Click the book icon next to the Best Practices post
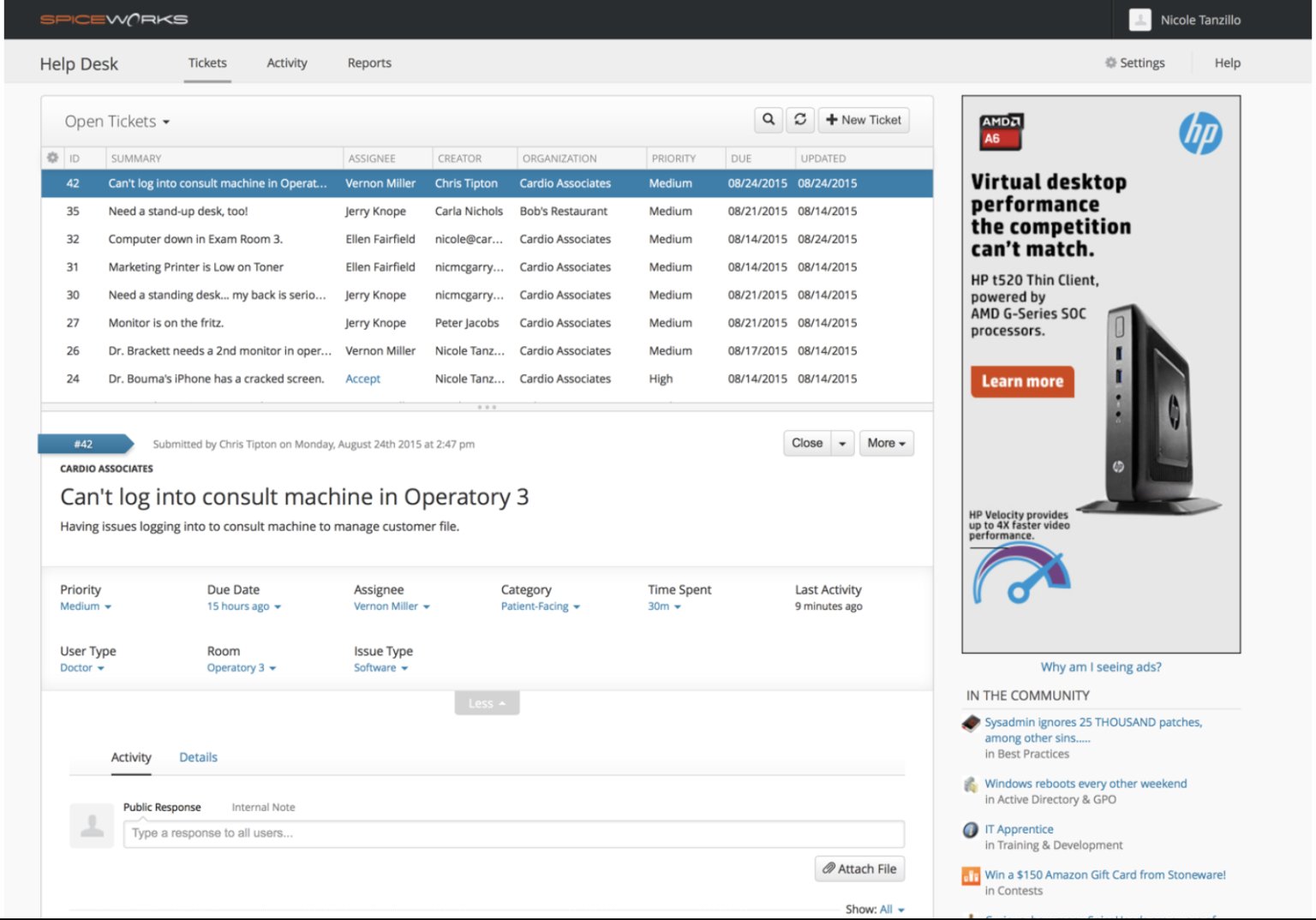This screenshot has height=920, width=1316. tap(970, 722)
